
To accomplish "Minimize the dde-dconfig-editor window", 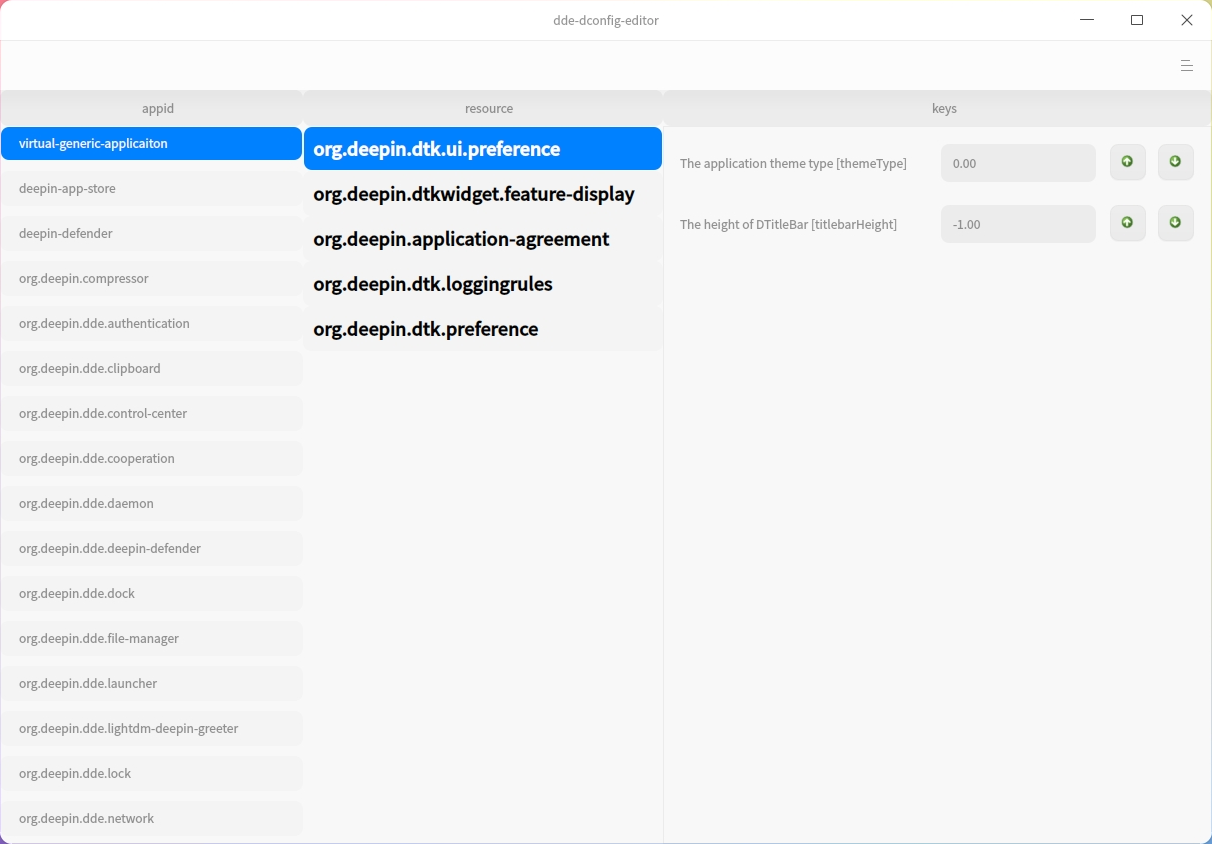I will click(1087, 20).
